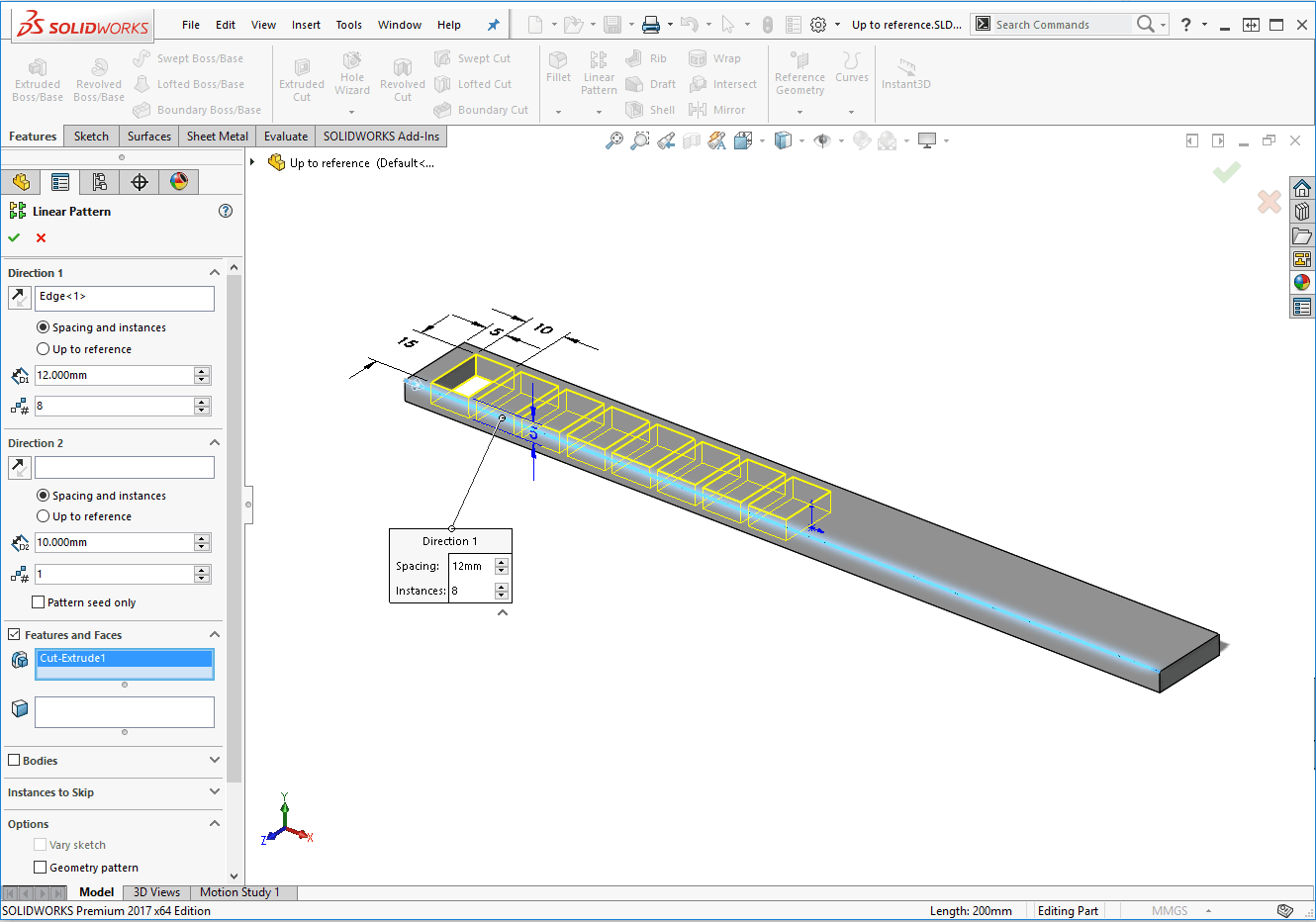
Task: Enable the Geometry pattern checkbox
Action: point(41,868)
